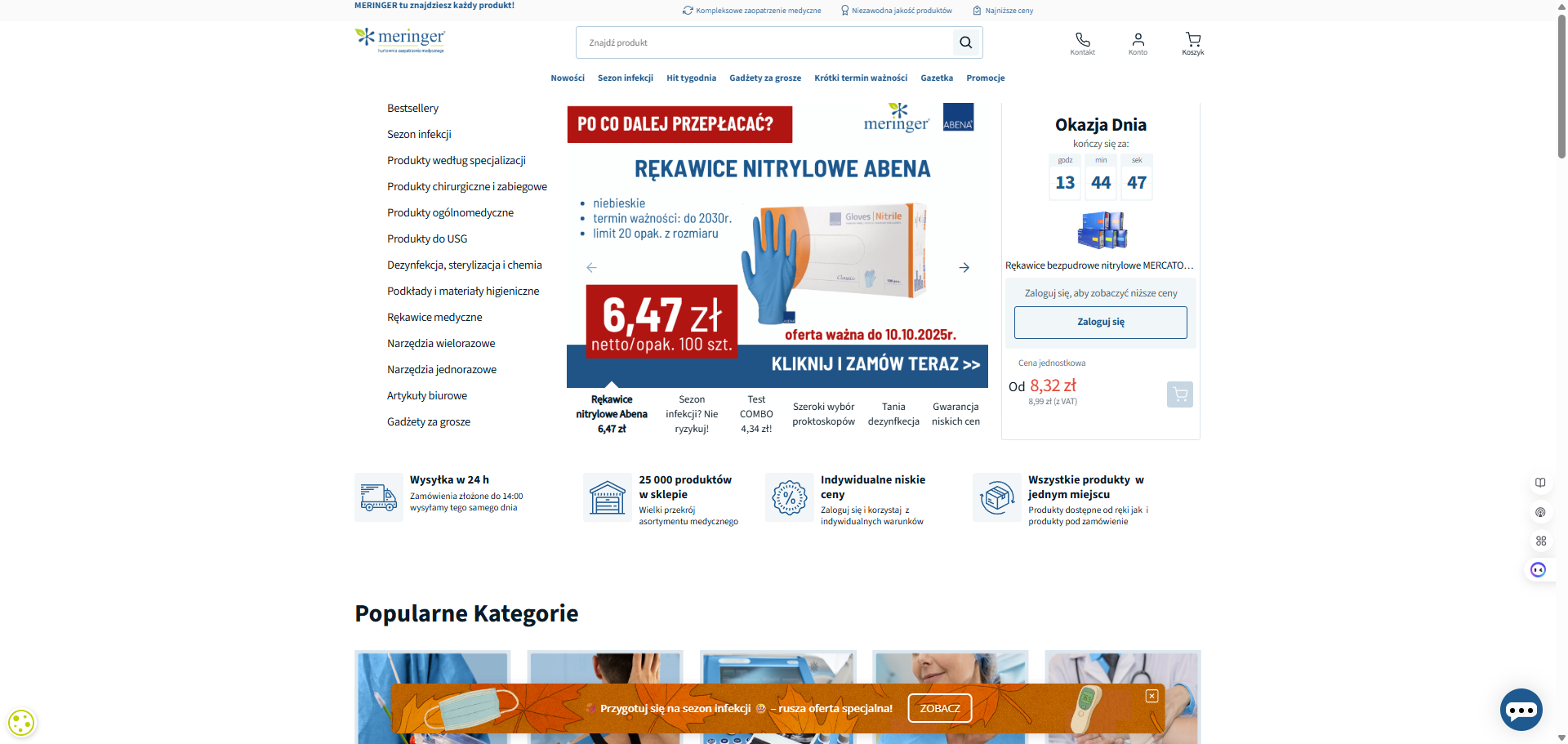Open Rękawice medyczne category
1568x744 pixels.
coord(434,317)
